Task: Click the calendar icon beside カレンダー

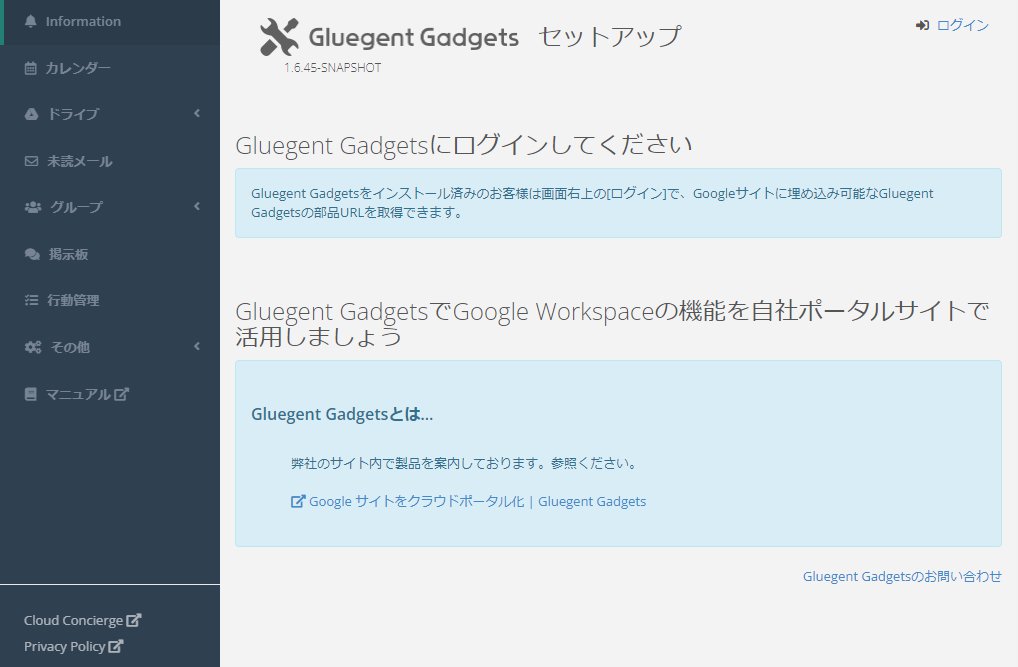Action: (31, 68)
